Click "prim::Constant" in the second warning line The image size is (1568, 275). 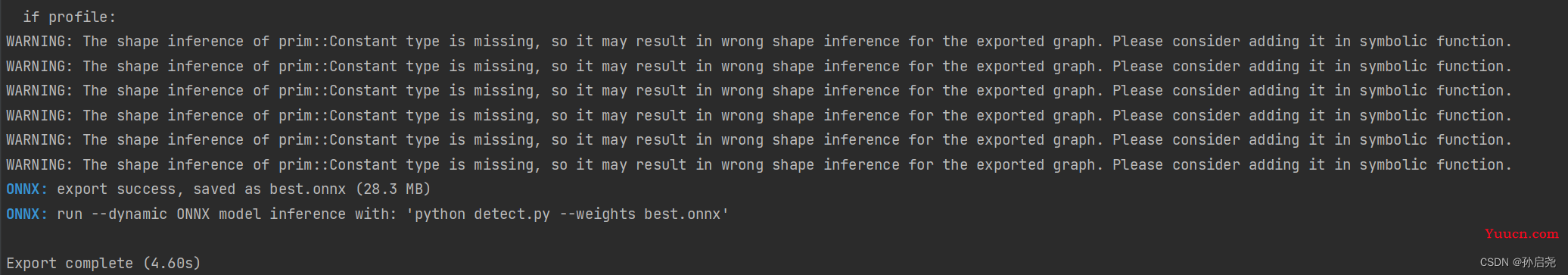tap(338, 67)
